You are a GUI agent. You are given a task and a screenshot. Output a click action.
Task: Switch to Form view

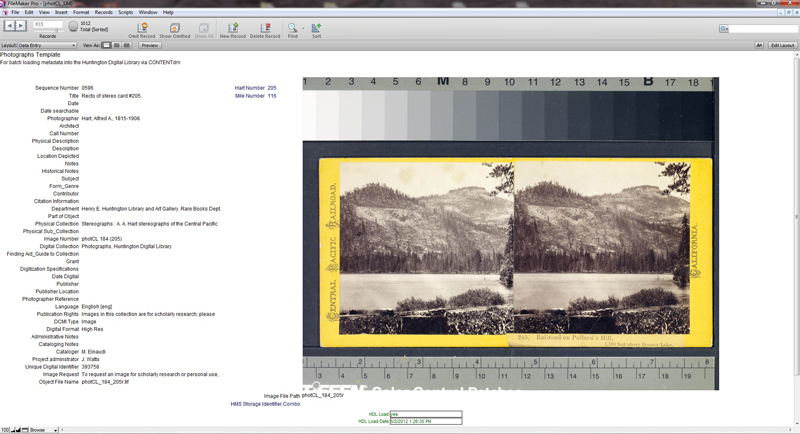tap(106, 45)
